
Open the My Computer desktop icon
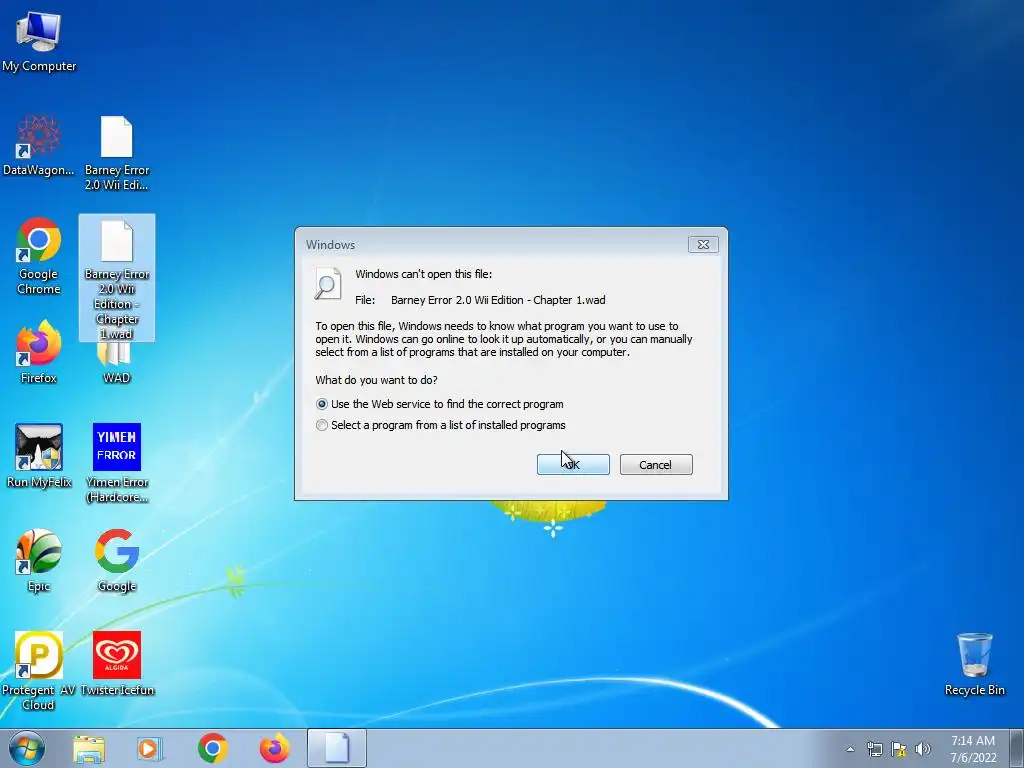(39, 40)
